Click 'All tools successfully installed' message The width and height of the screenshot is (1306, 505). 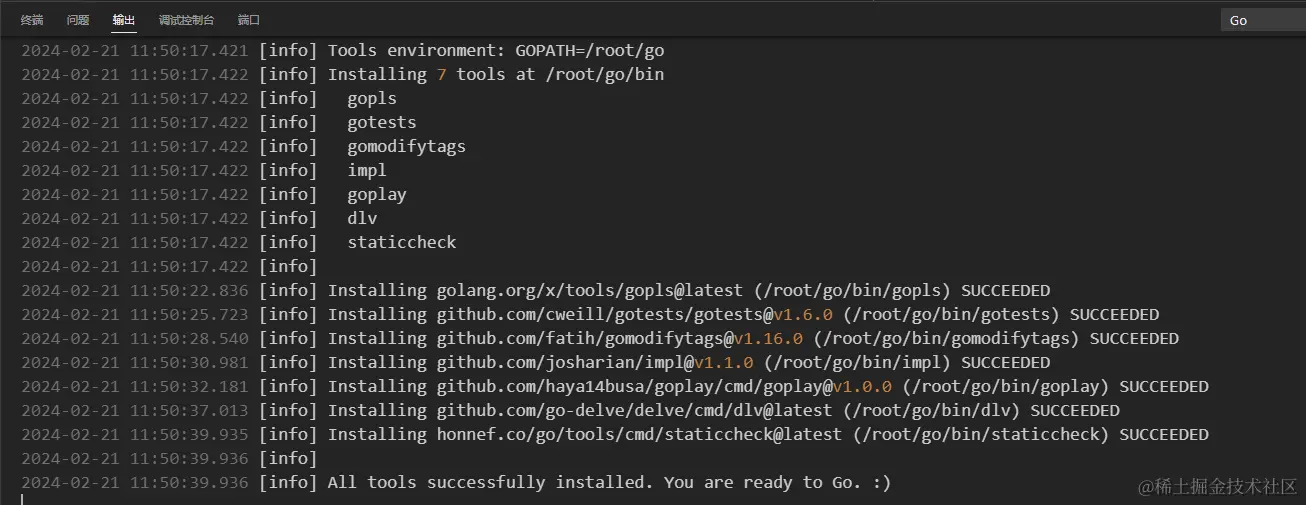(x=609, y=482)
